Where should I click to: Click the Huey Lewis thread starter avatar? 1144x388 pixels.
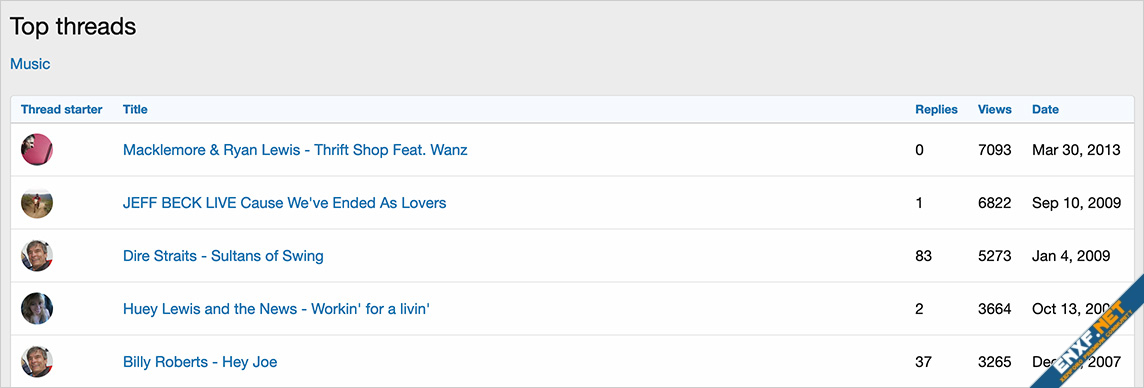(36, 309)
